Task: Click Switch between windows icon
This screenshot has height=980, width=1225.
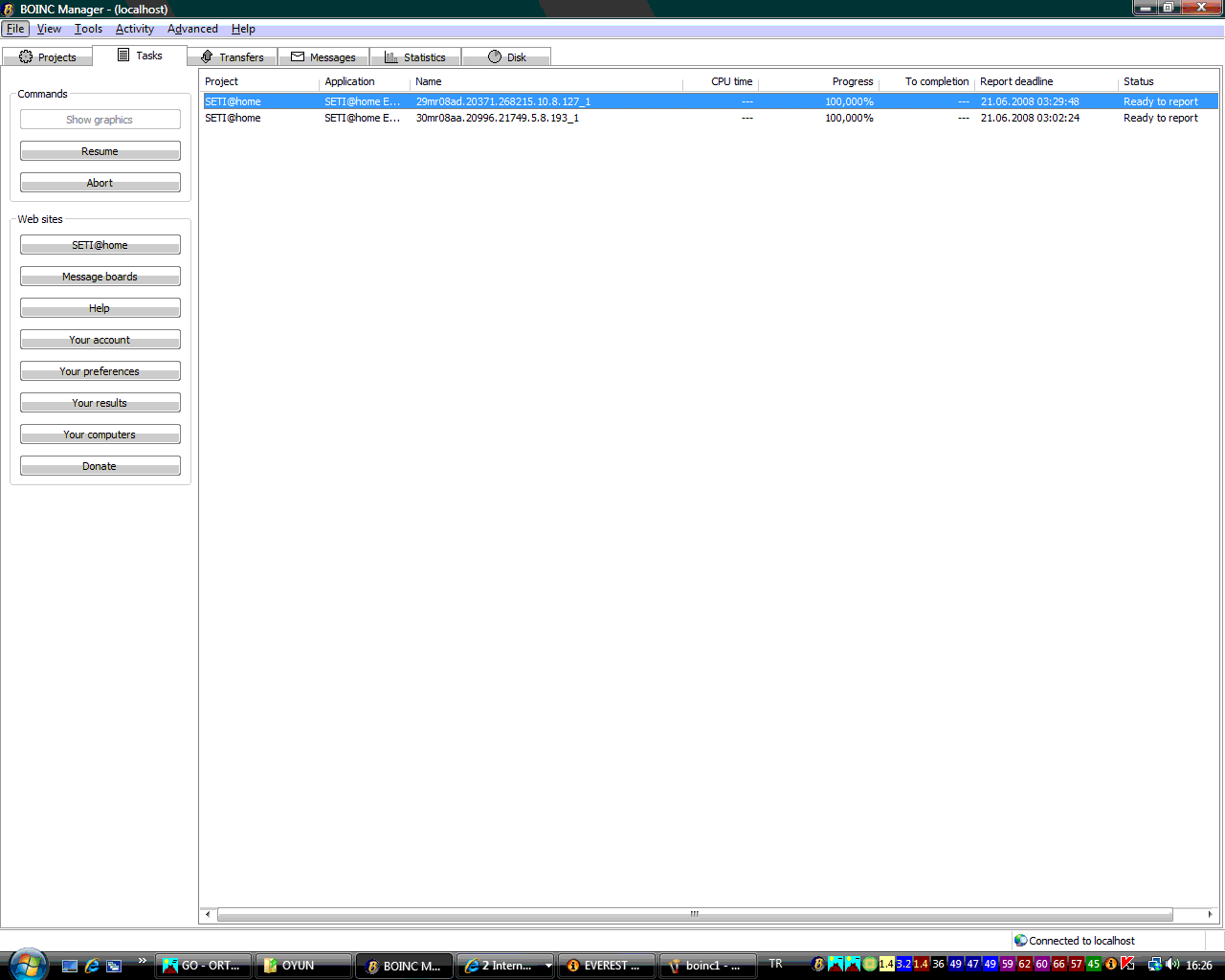Action: 114,966
